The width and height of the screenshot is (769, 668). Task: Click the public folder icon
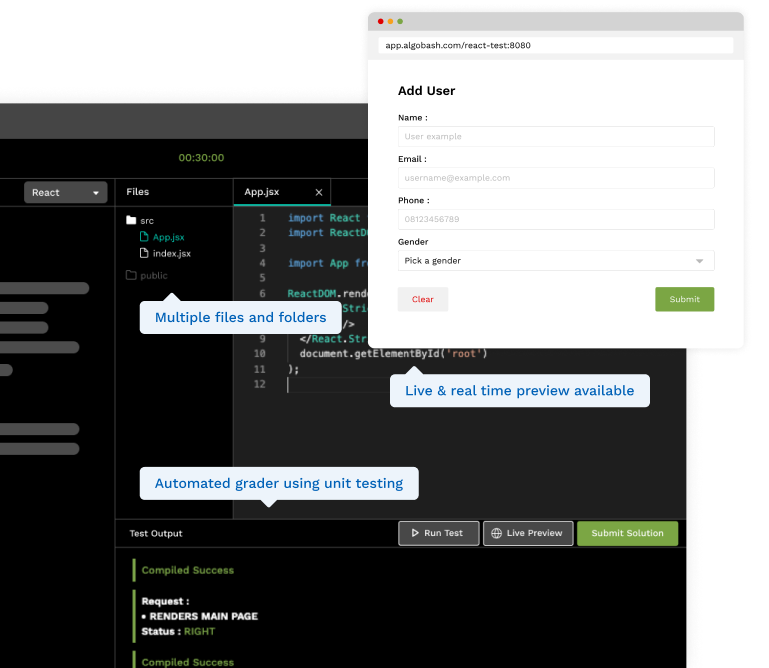(130, 275)
